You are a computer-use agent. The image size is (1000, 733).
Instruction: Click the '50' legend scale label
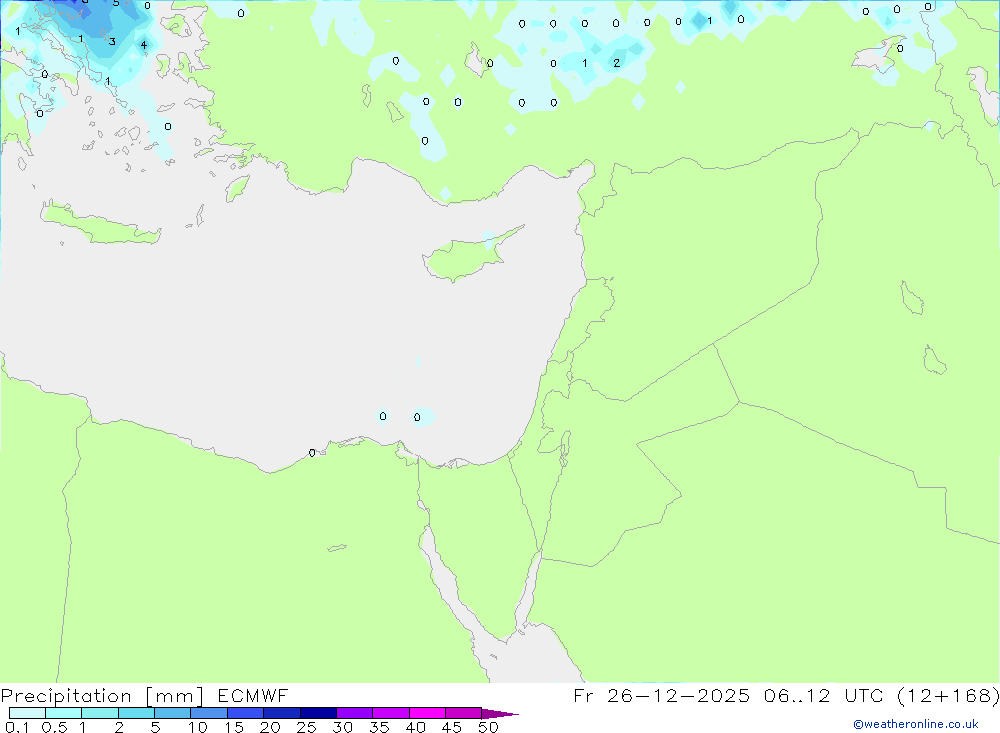pyautogui.click(x=488, y=727)
